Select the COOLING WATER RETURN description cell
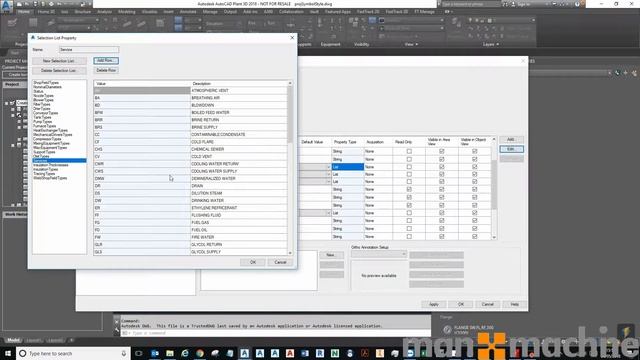 point(239,164)
